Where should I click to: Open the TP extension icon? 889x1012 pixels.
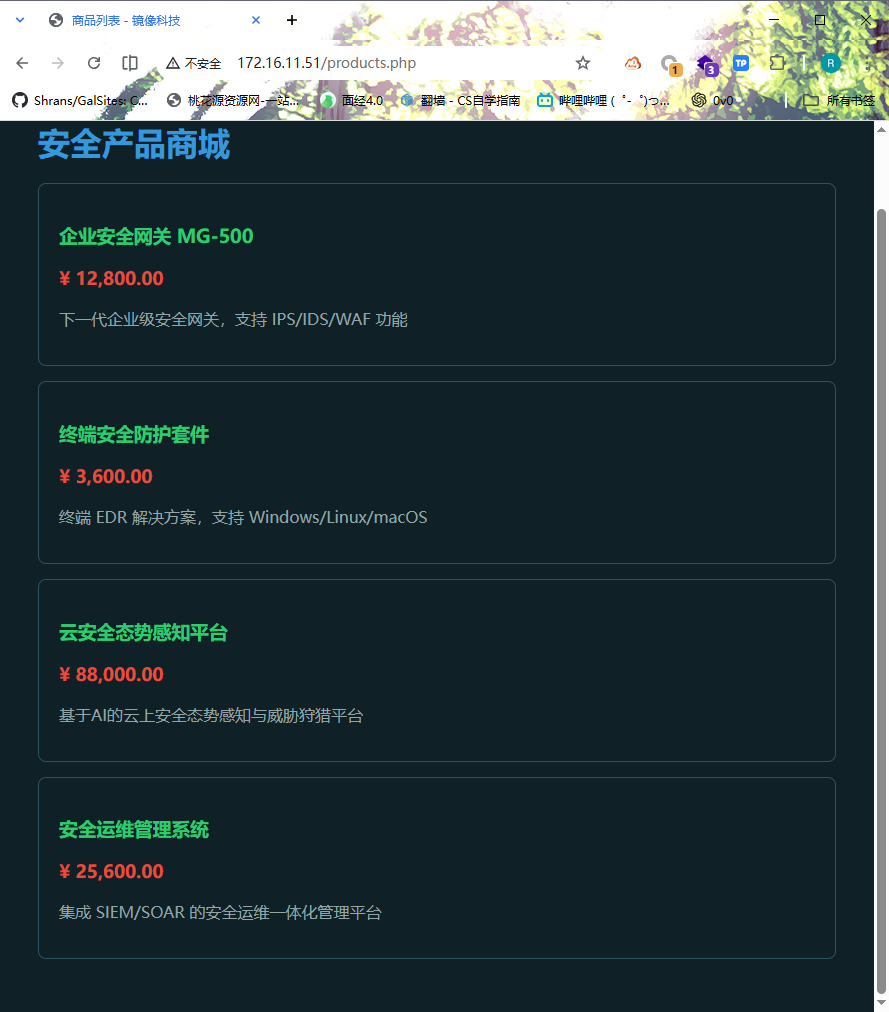pos(741,63)
